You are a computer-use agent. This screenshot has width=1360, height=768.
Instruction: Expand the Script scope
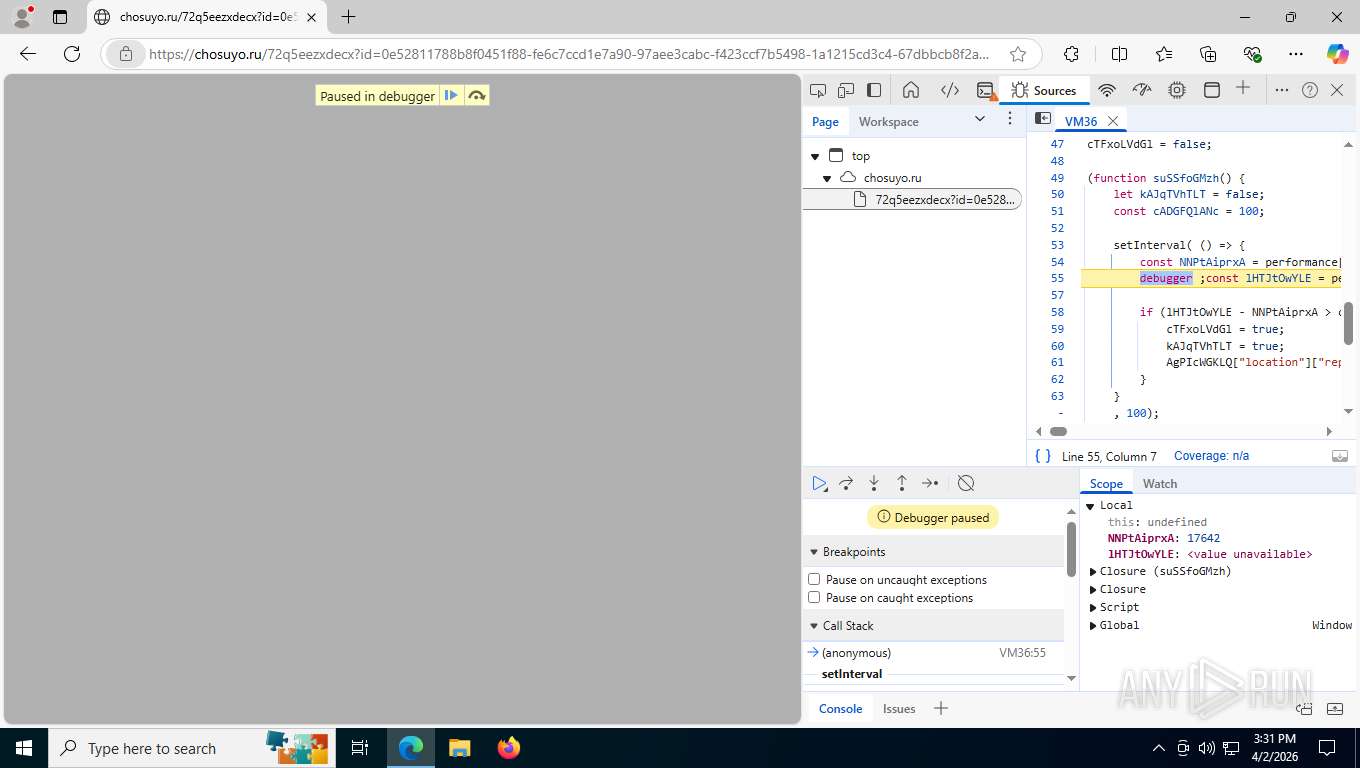tap(1093, 608)
